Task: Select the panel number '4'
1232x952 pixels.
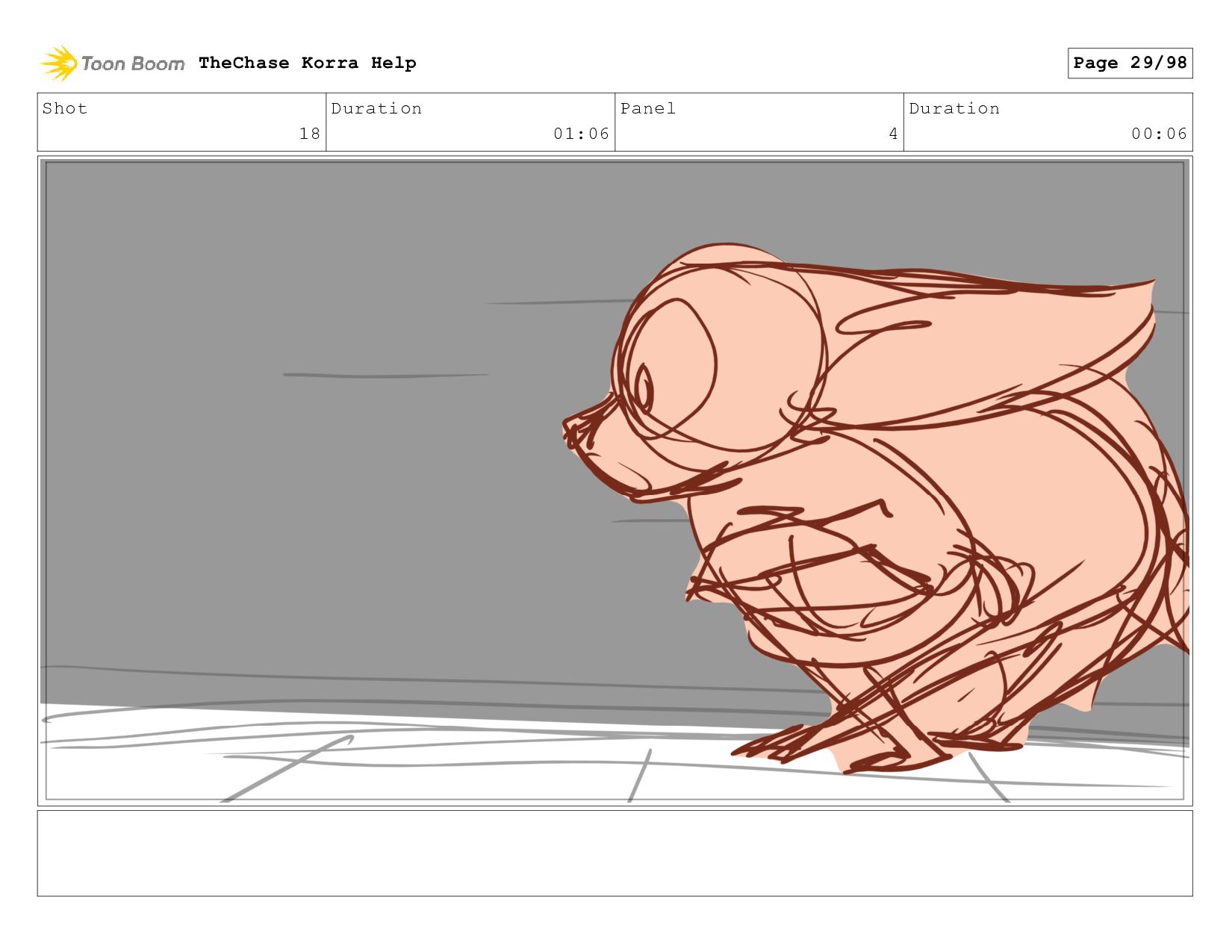Action: point(893,134)
